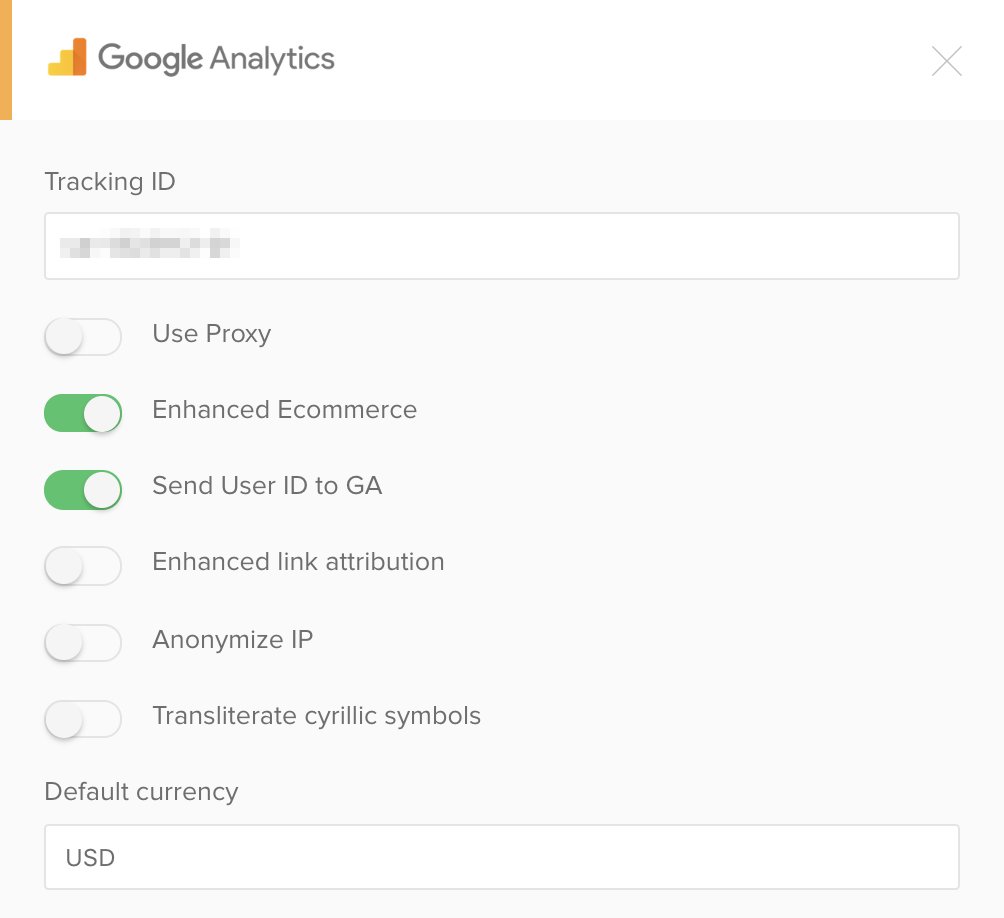
Task: Click the Tracking ID field label
Action: tap(109, 181)
